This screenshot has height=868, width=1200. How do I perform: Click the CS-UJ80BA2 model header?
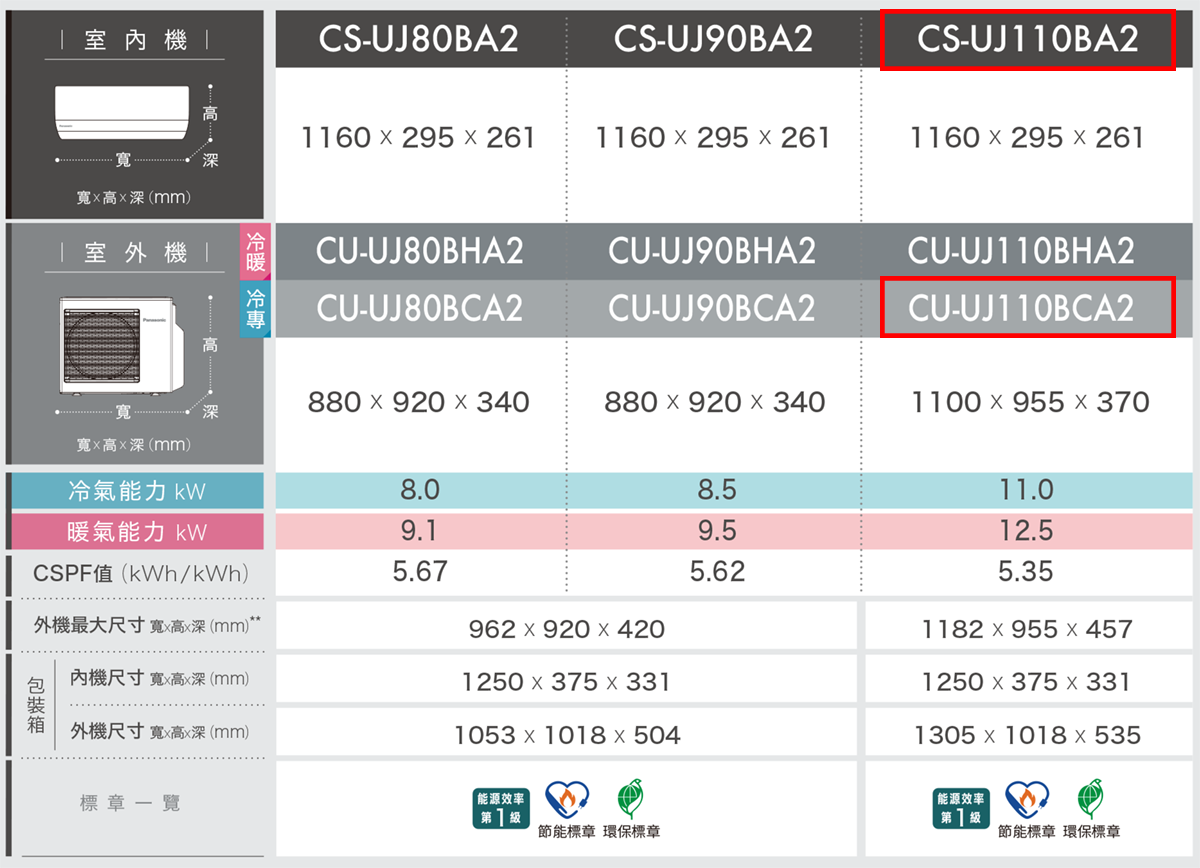pos(419,39)
